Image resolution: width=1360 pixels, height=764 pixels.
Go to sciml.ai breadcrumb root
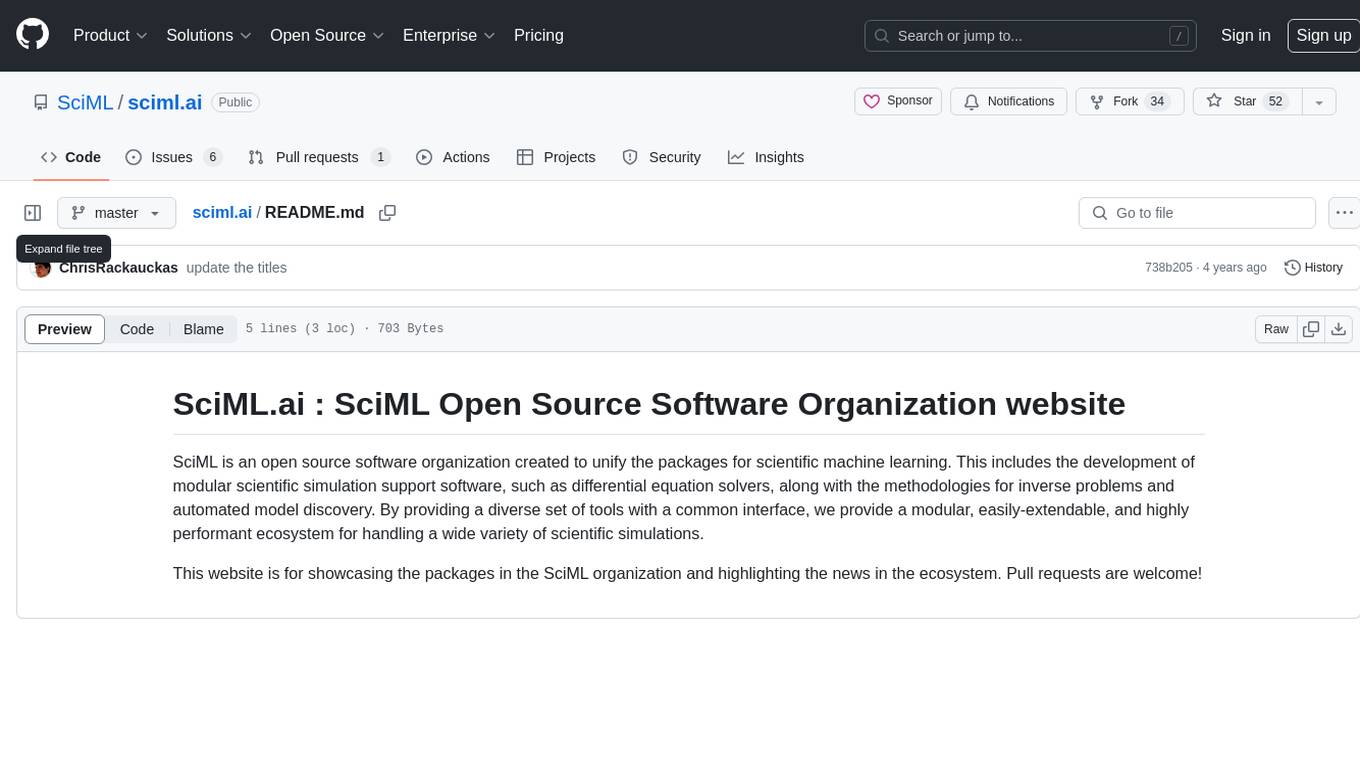click(x=222, y=213)
